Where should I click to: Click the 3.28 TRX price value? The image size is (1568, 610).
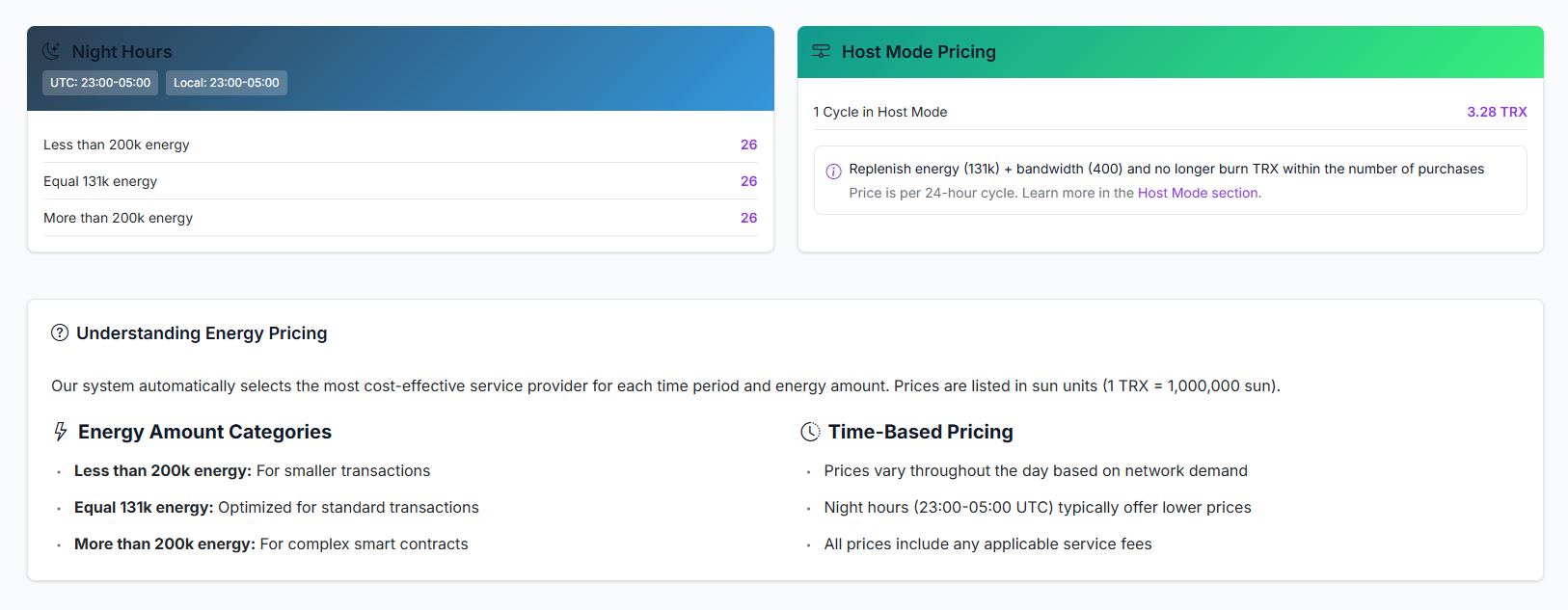click(1497, 112)
